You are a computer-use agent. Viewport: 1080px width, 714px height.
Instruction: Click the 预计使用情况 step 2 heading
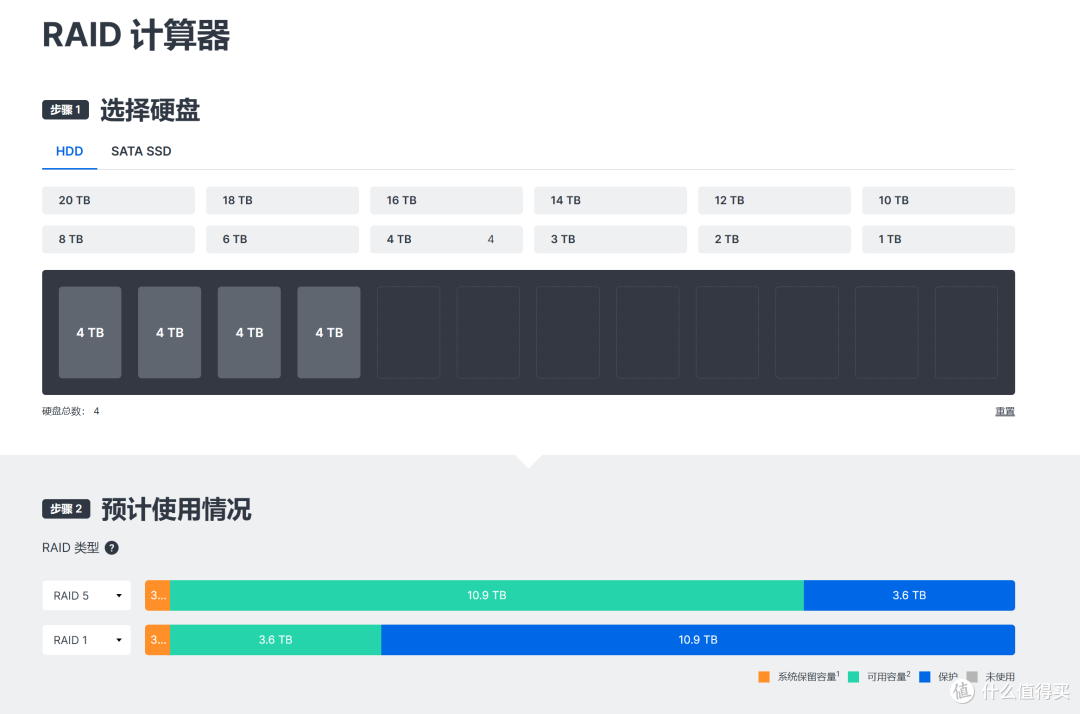[x=176, y=510]
